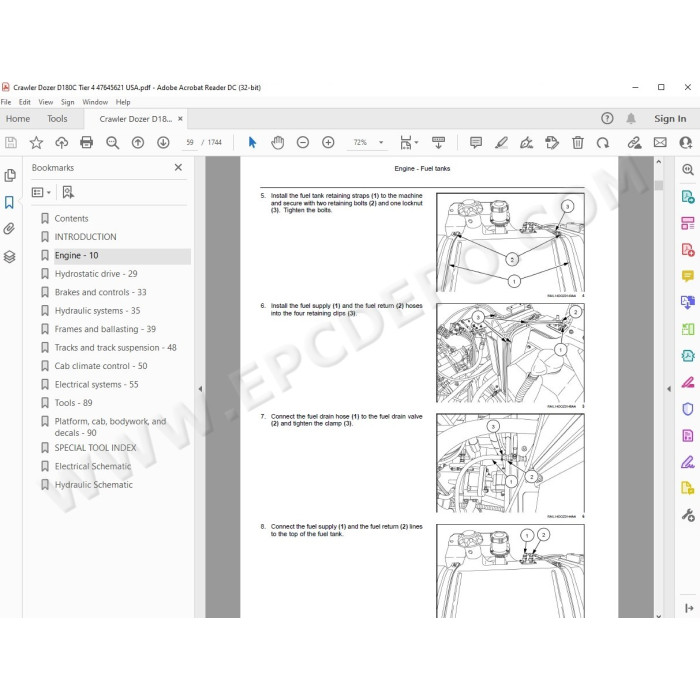Open Hydraulic systems - 35 bookmark
This screenshot has width=700, height=700.
tap(97, 310)
